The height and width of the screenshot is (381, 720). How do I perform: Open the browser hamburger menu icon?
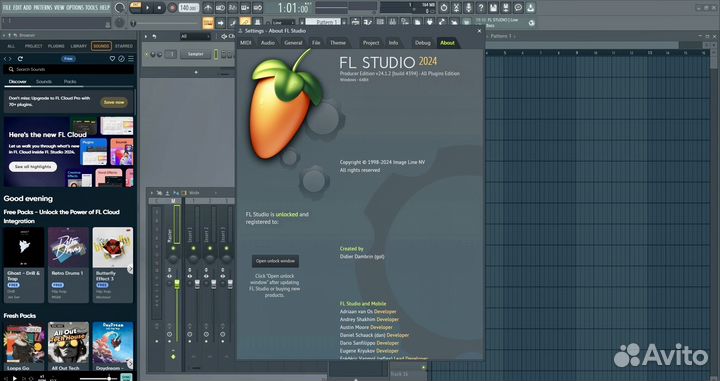[x=131, y=59]
